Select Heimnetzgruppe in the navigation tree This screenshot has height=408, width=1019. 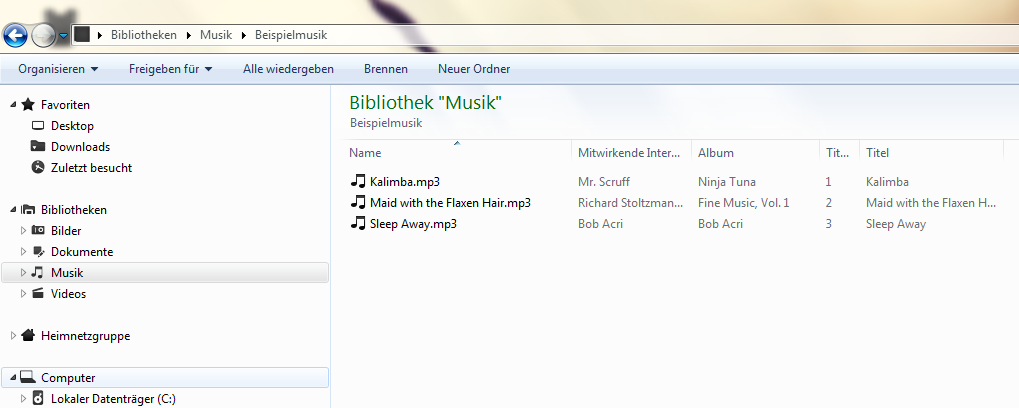tap(85, 336)
